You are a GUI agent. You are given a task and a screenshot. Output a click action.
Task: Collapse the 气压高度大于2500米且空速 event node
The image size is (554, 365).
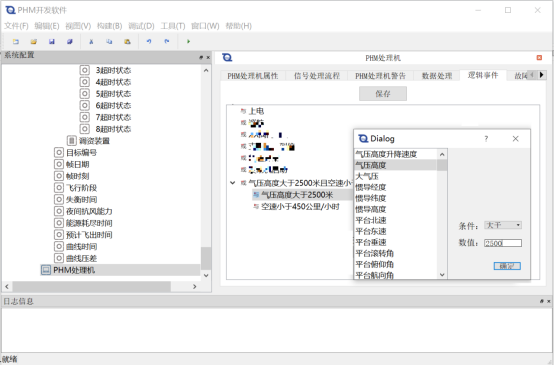click(232, 183)
